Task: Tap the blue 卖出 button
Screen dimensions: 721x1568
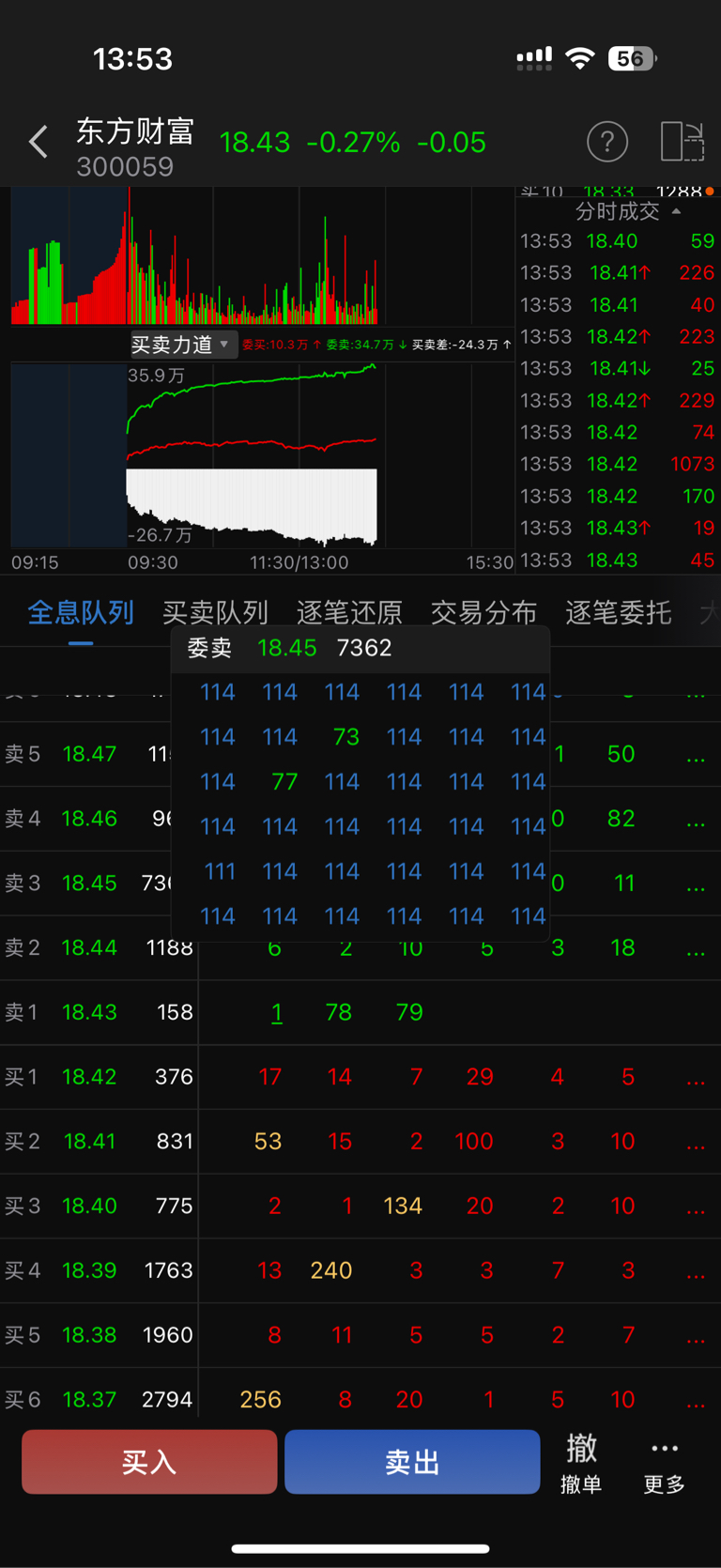Action: 412,1462
